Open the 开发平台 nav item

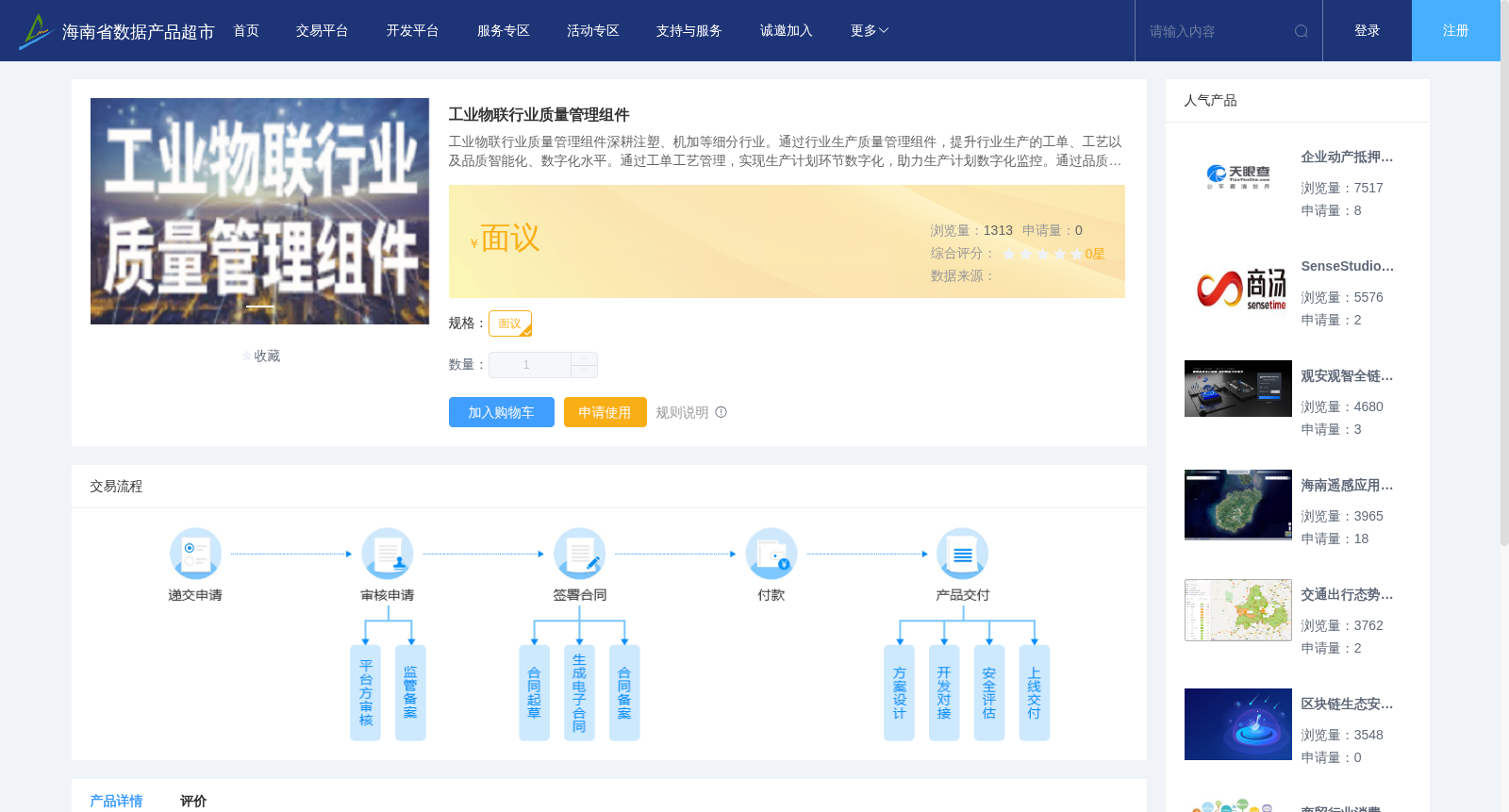point(413,31)
